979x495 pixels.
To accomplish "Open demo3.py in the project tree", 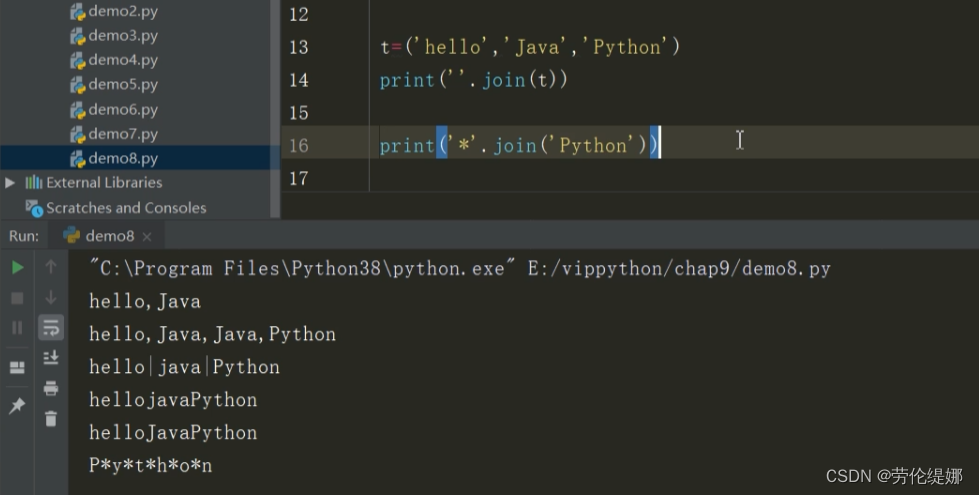I will [123, 36].
